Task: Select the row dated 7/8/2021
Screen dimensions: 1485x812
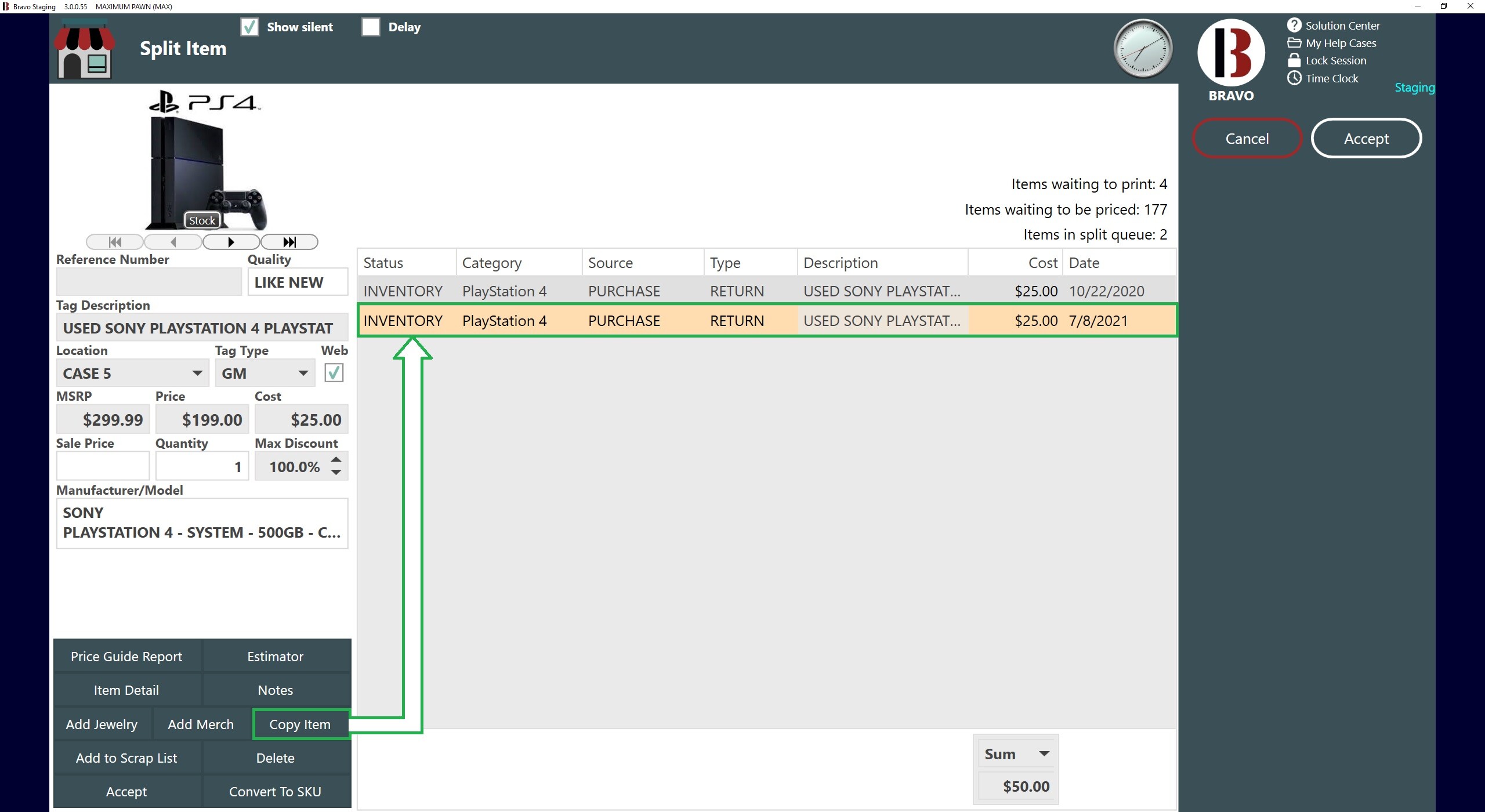Action: (x=767, y=320)
